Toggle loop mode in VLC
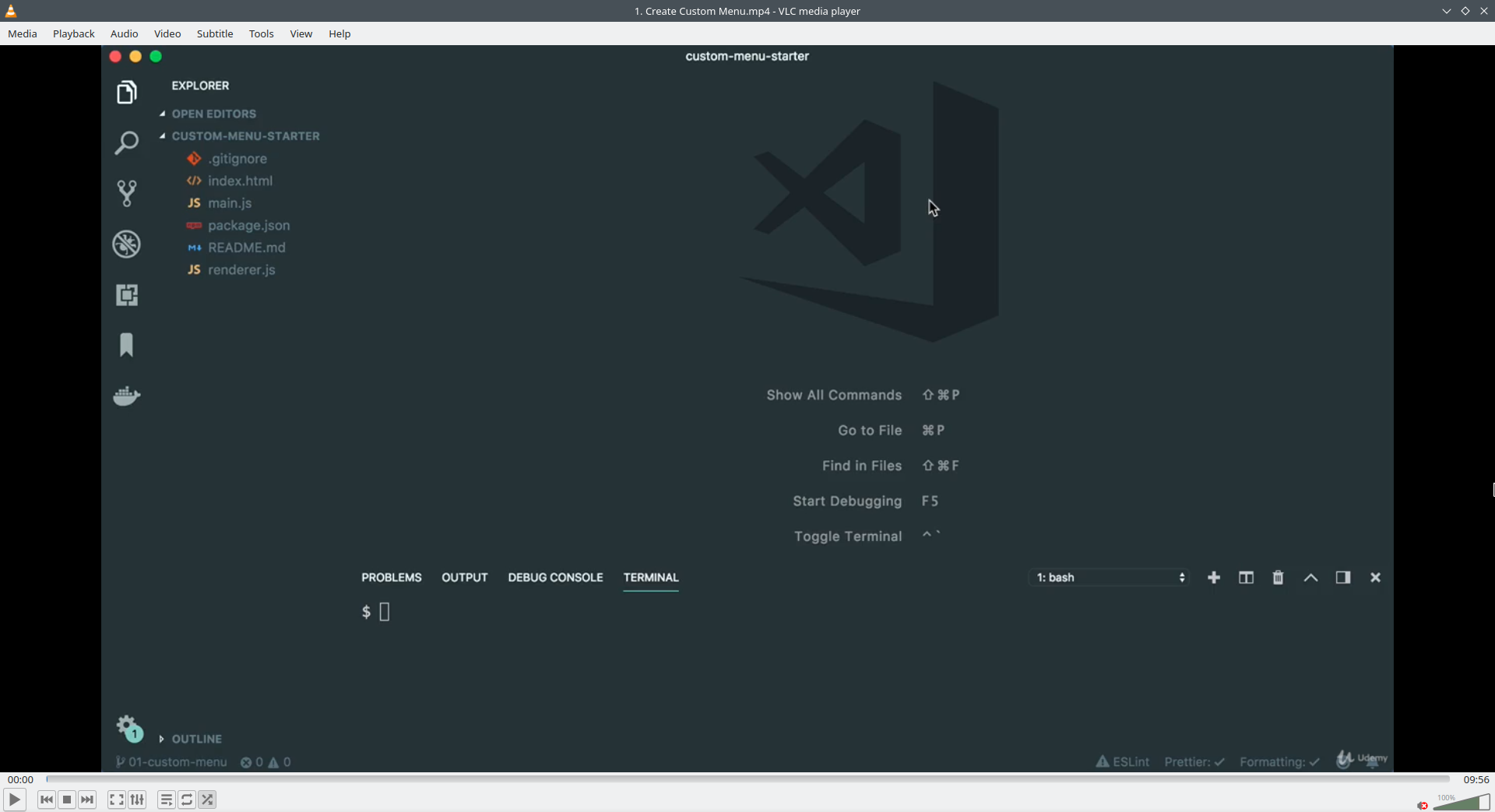Viewport: 1495px width, 812px height. (x=187, y=800)
